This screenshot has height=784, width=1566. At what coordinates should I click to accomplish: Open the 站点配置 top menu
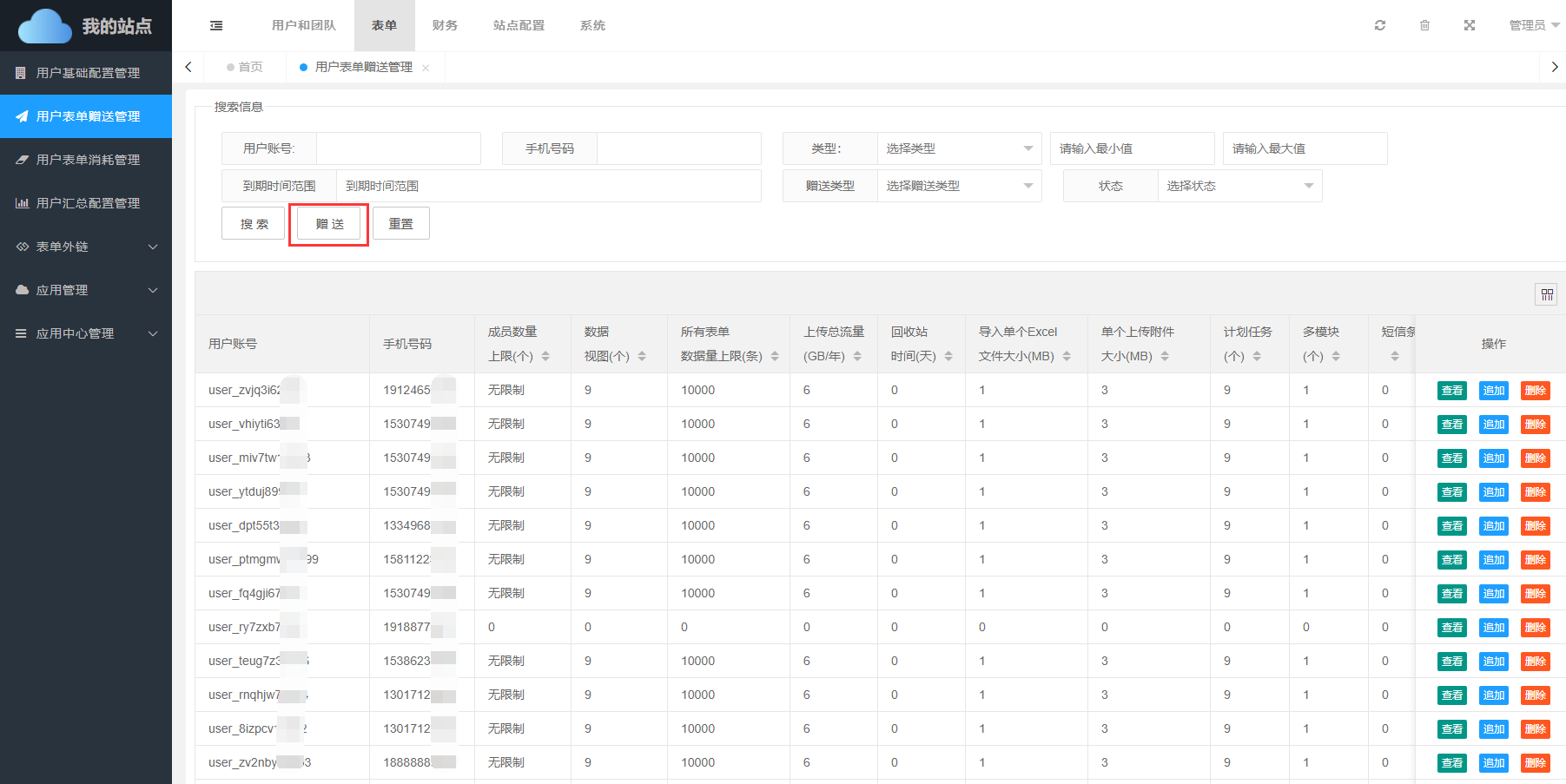(519, 25)
